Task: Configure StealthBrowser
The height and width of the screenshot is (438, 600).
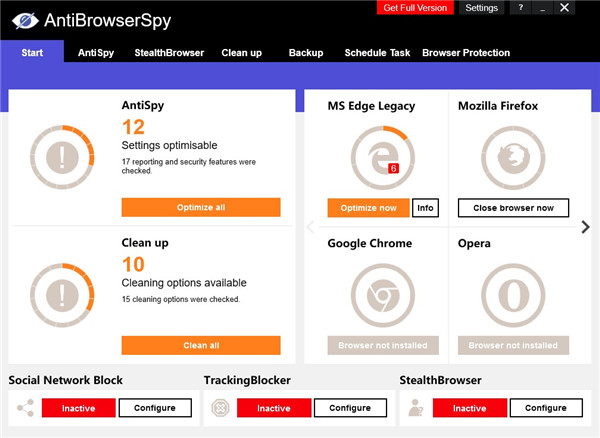Action: click(546, 408)
